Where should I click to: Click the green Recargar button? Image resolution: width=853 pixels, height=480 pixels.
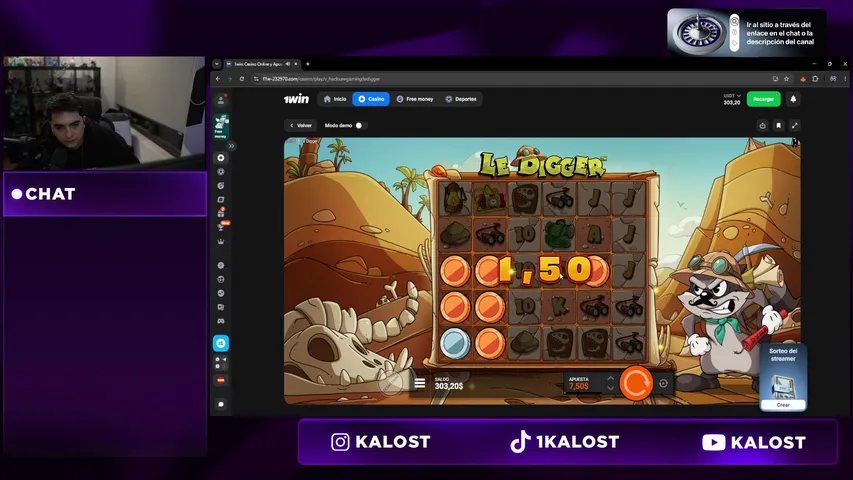coord(763,99)
